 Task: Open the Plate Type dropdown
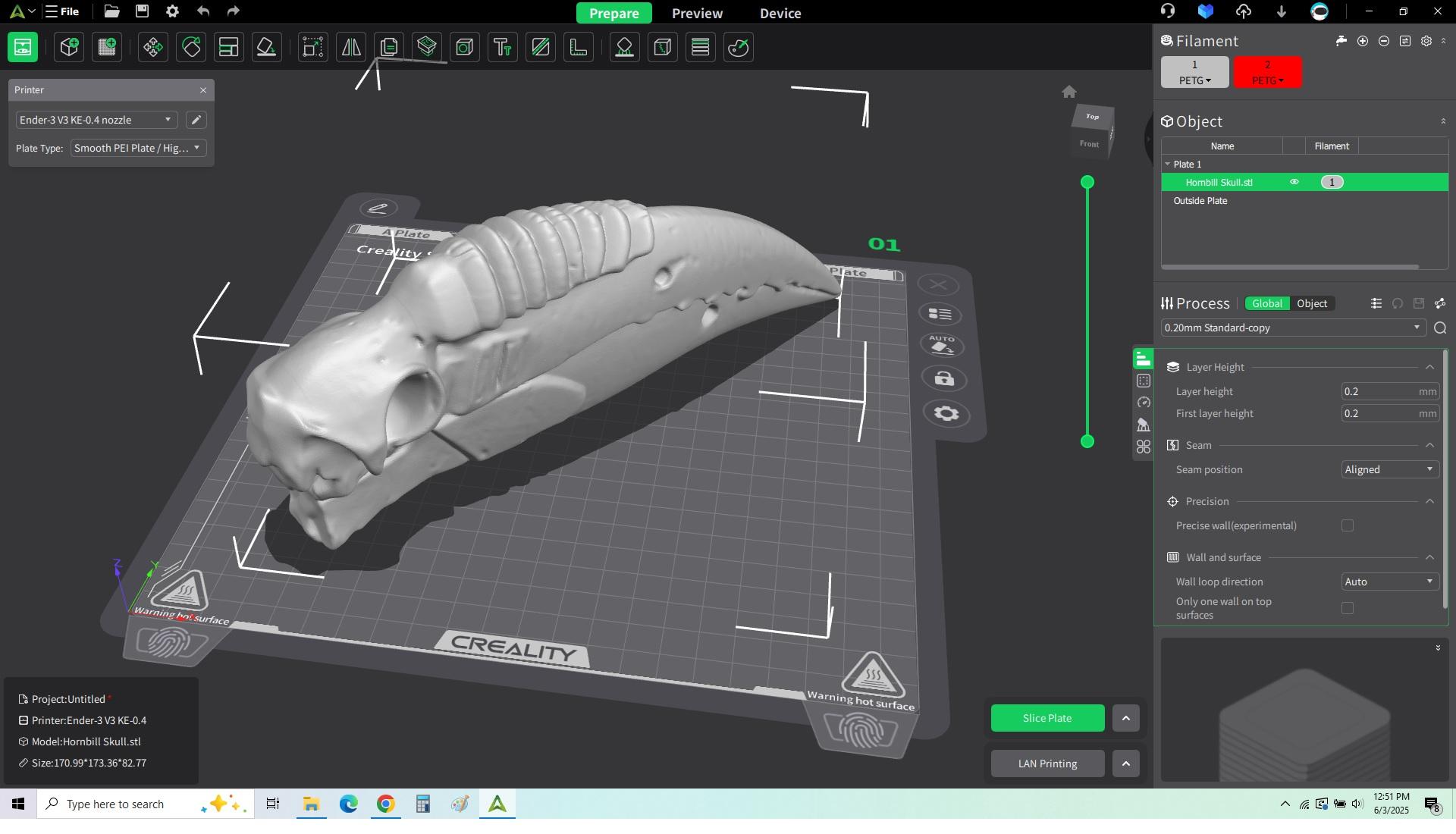coord(137,148)
